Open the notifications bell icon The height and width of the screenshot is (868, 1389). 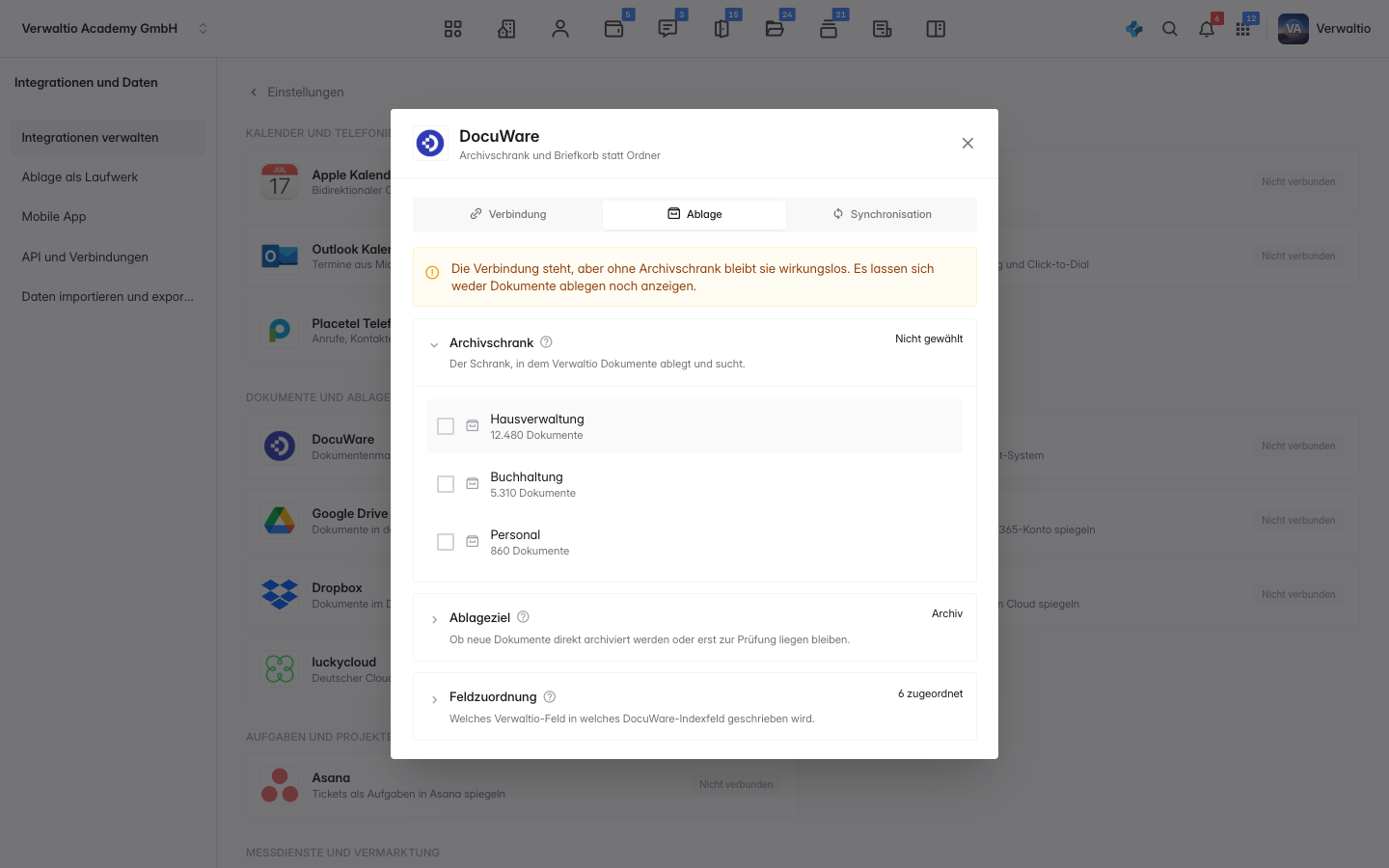[x=1207, y=29]
